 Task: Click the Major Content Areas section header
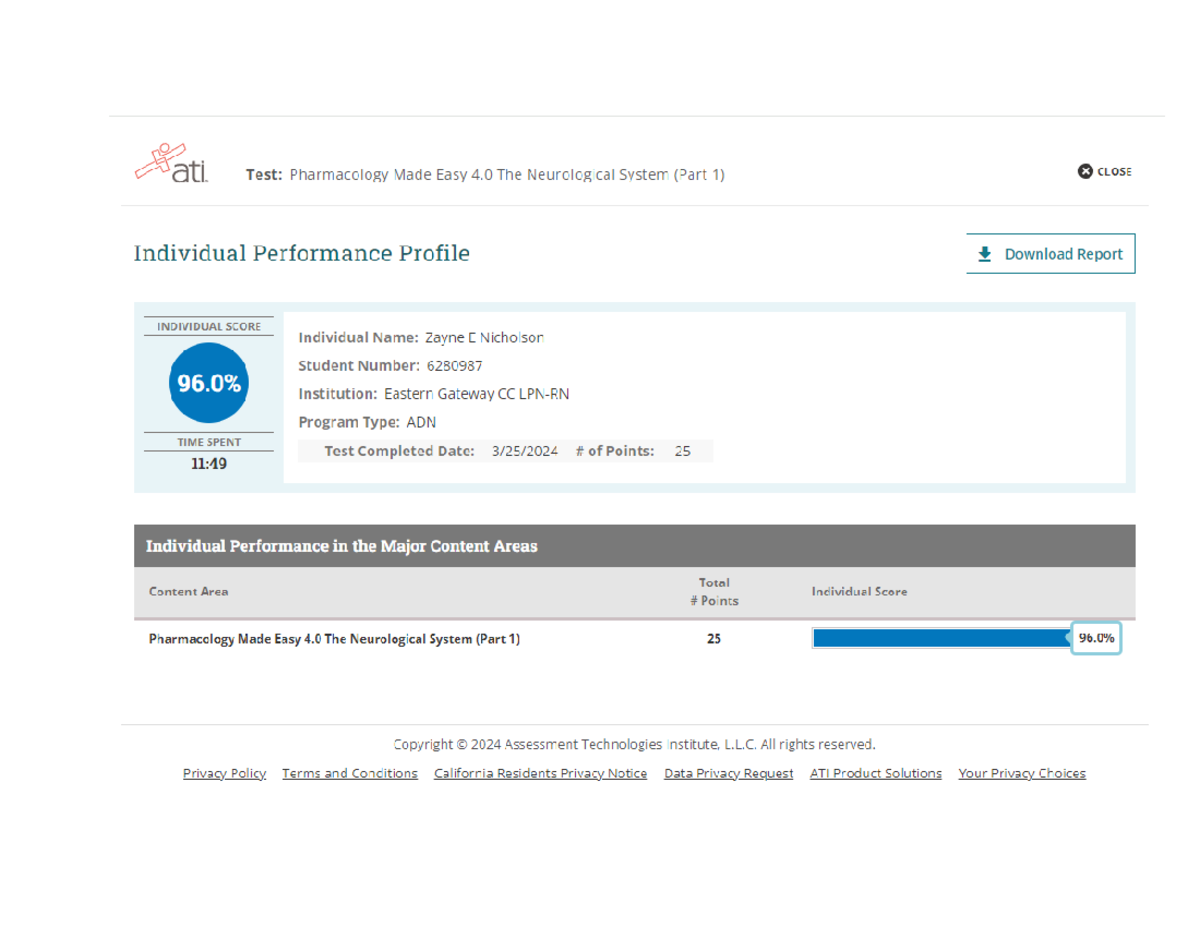(635, 546)
